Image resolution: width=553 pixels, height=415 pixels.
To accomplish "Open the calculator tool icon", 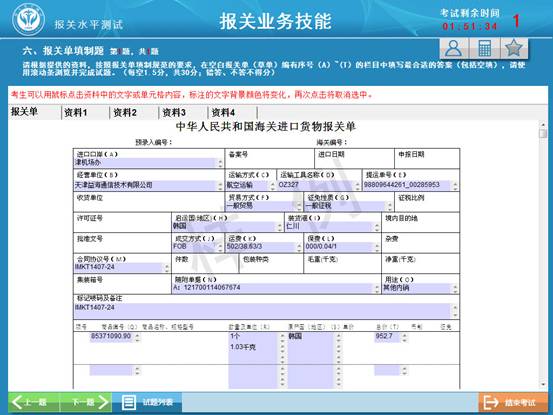I will (484, 49).
